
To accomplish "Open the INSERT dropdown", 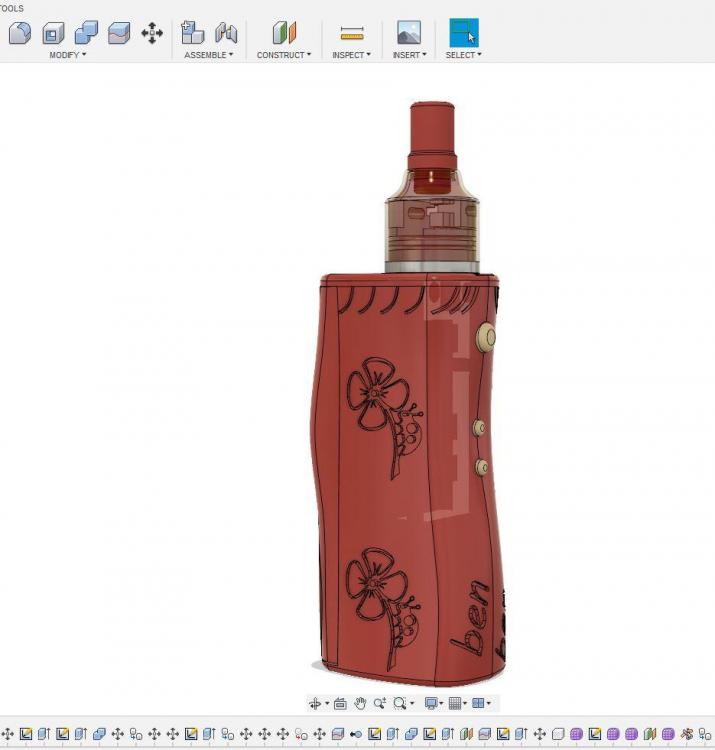I will point(409,55).
